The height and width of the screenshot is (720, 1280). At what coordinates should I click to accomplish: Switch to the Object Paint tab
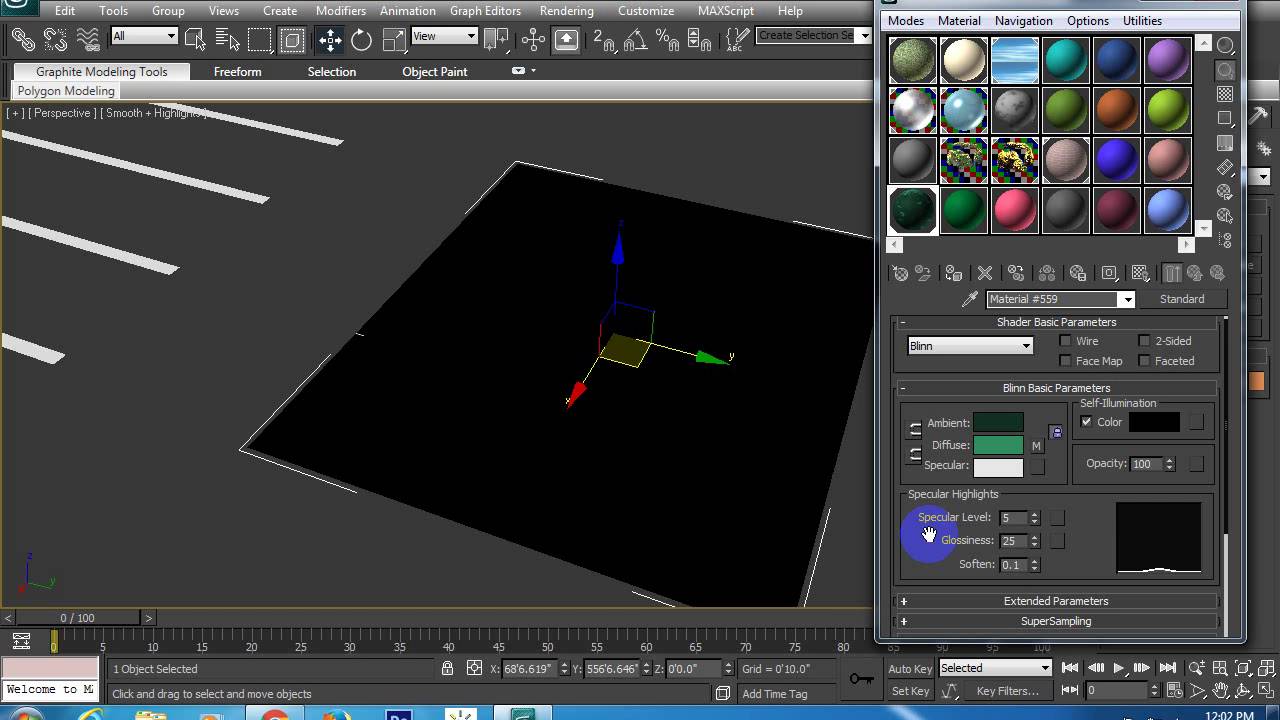[x=434, y=72]
